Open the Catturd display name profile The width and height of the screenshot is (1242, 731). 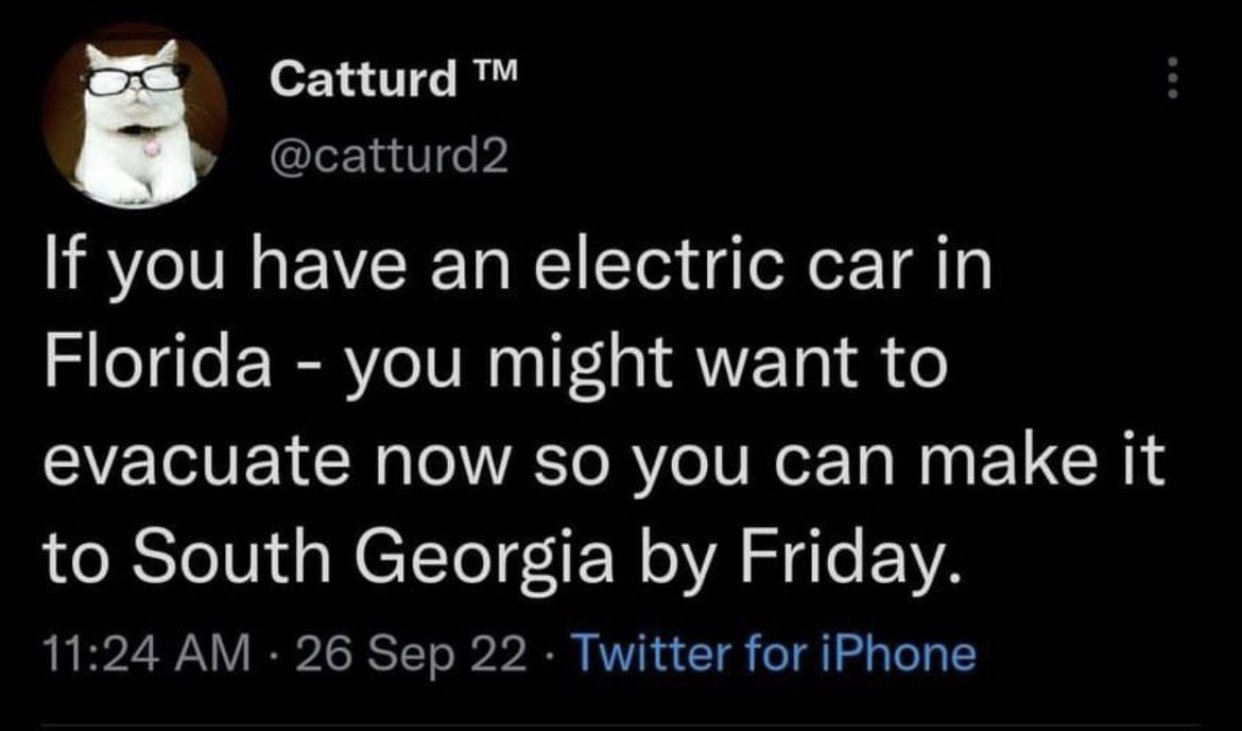[x=363, y=81]
